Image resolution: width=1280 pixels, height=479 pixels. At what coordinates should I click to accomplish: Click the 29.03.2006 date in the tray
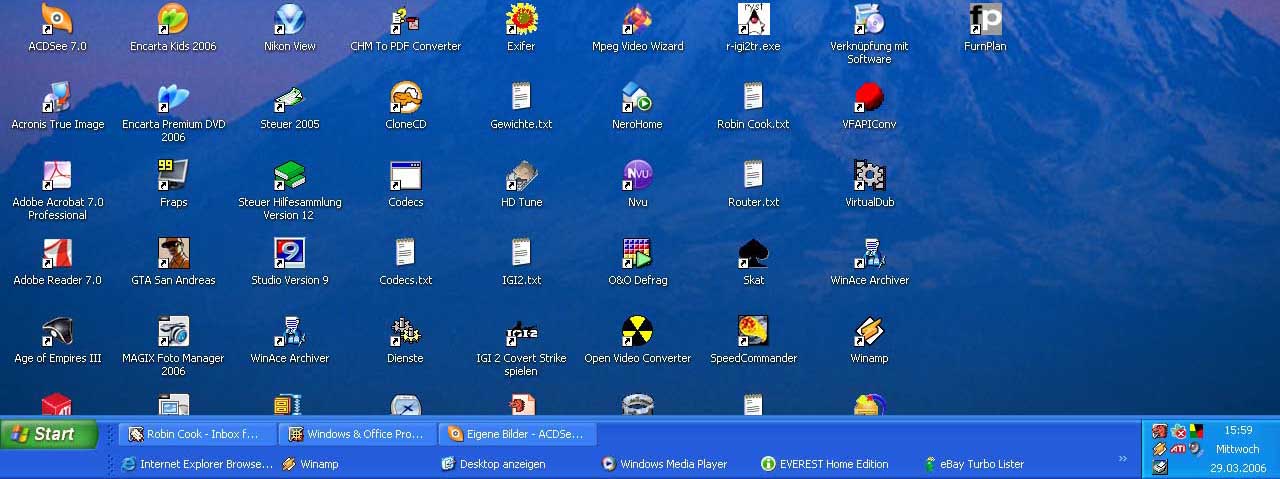tap(1238, 467)
